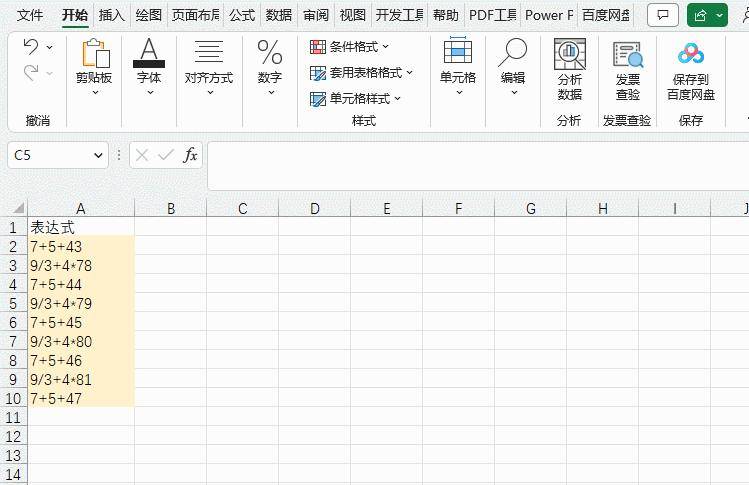
Task: Open the 剪贴板 clipboard group
Action: tap(94, 67)
